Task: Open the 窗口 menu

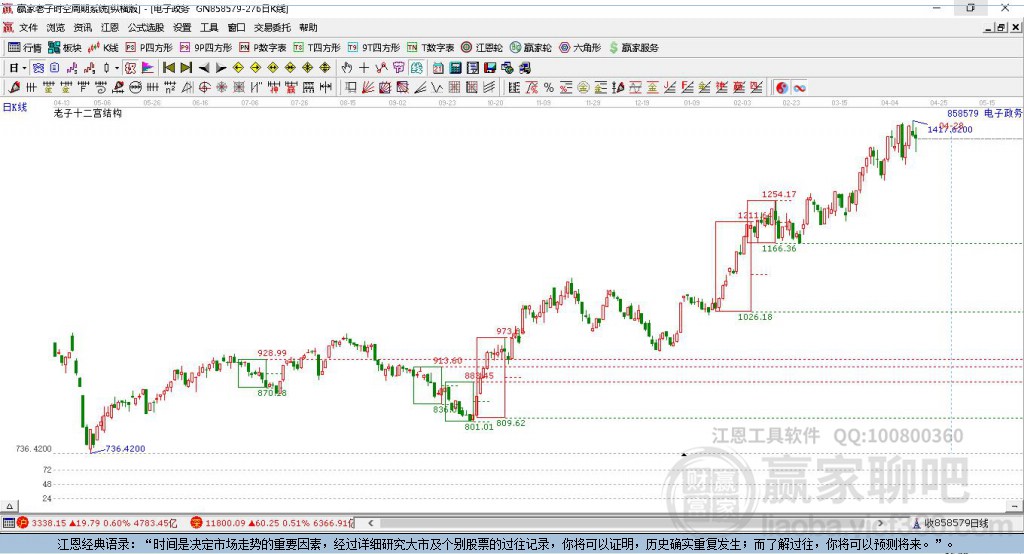Action: 236,27
